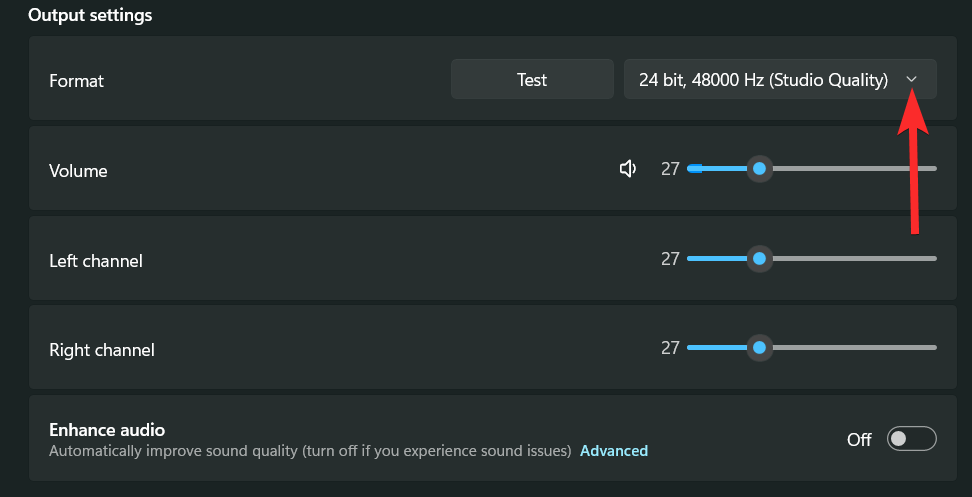Image resolution: width=972 pixels, height=497 pixels.
Task: Mute audio using the speaker icon
Action: pos(628,169)
